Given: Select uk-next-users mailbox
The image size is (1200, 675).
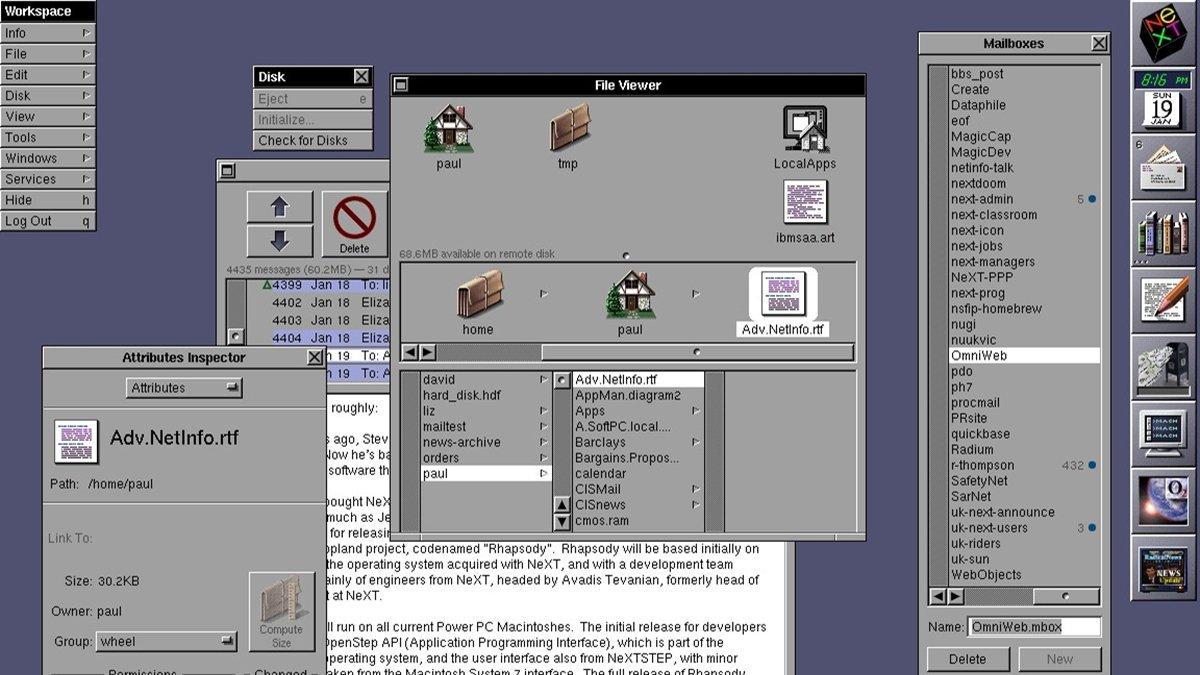Looking at the screenshot, I should [1024, 528].
